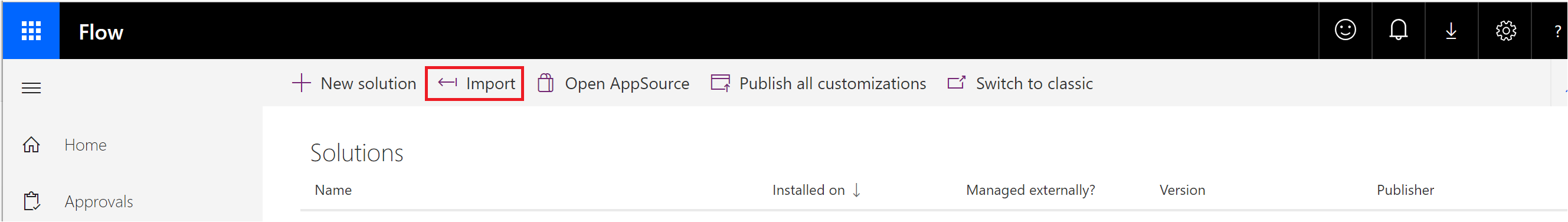Open the app launcher waffle icon
The image size is (1568, 222).
[31, 31]
